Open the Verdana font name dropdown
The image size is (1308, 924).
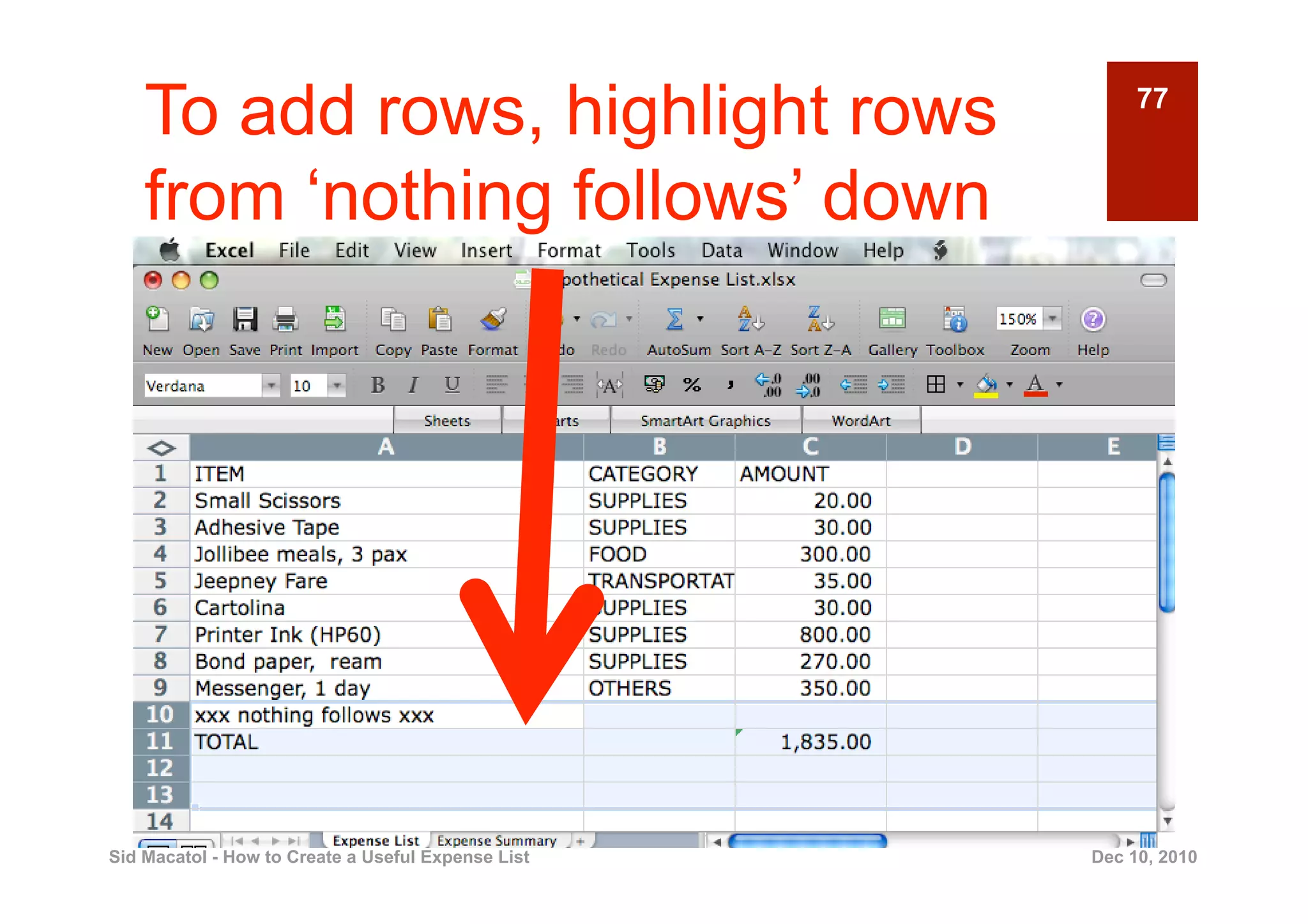pos(271,385)
